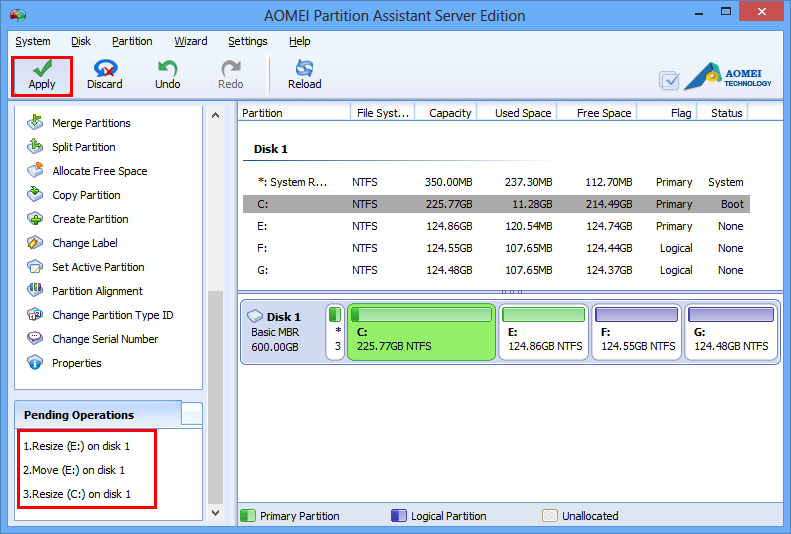
Task: Open the Wizard menu
Action: click(x=191, y=41)
